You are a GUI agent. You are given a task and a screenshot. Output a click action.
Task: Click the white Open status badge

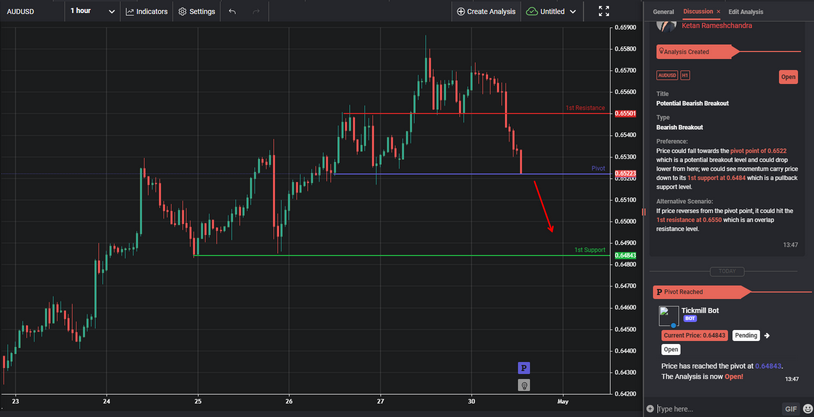click(x=671, y=349)
